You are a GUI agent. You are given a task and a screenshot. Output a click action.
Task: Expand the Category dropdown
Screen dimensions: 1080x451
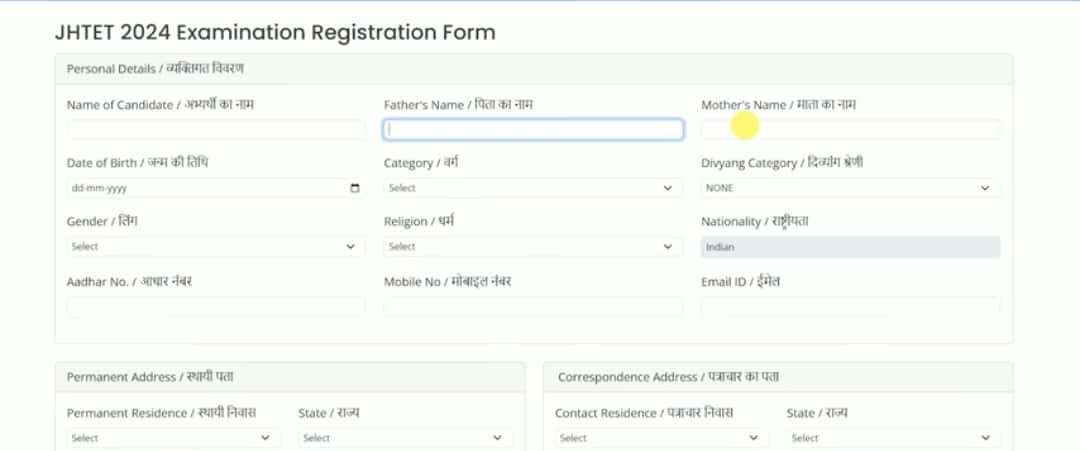pyautogui.click(x=533, y=188)
